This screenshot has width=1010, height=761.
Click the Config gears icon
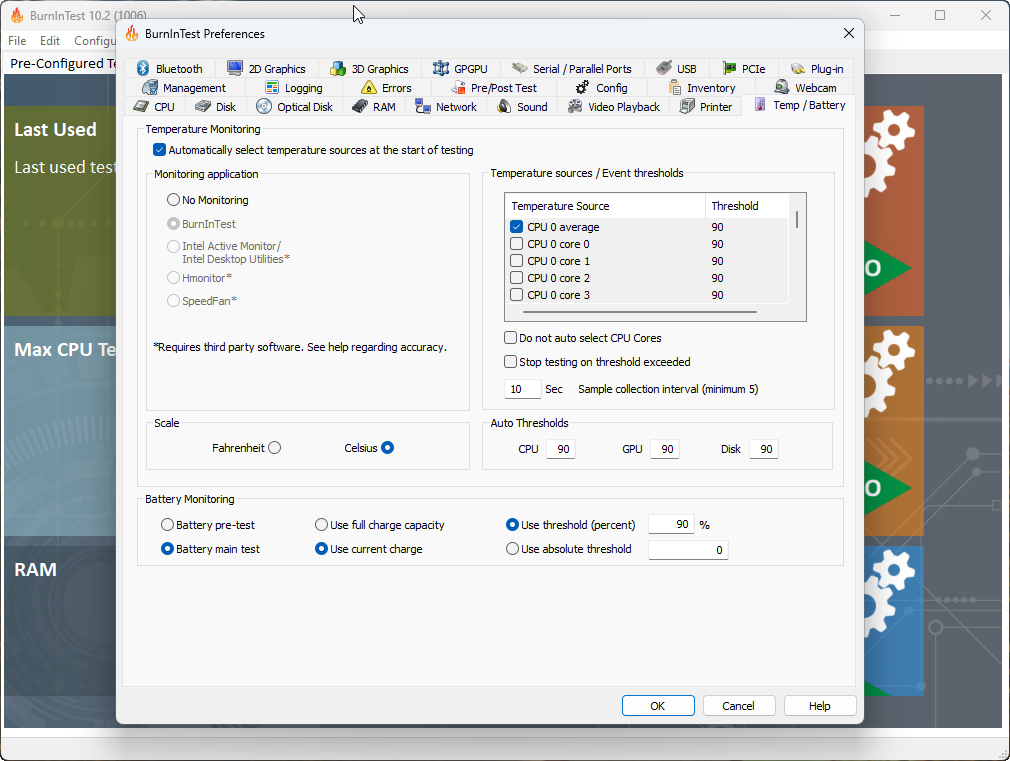click(583, 87)
